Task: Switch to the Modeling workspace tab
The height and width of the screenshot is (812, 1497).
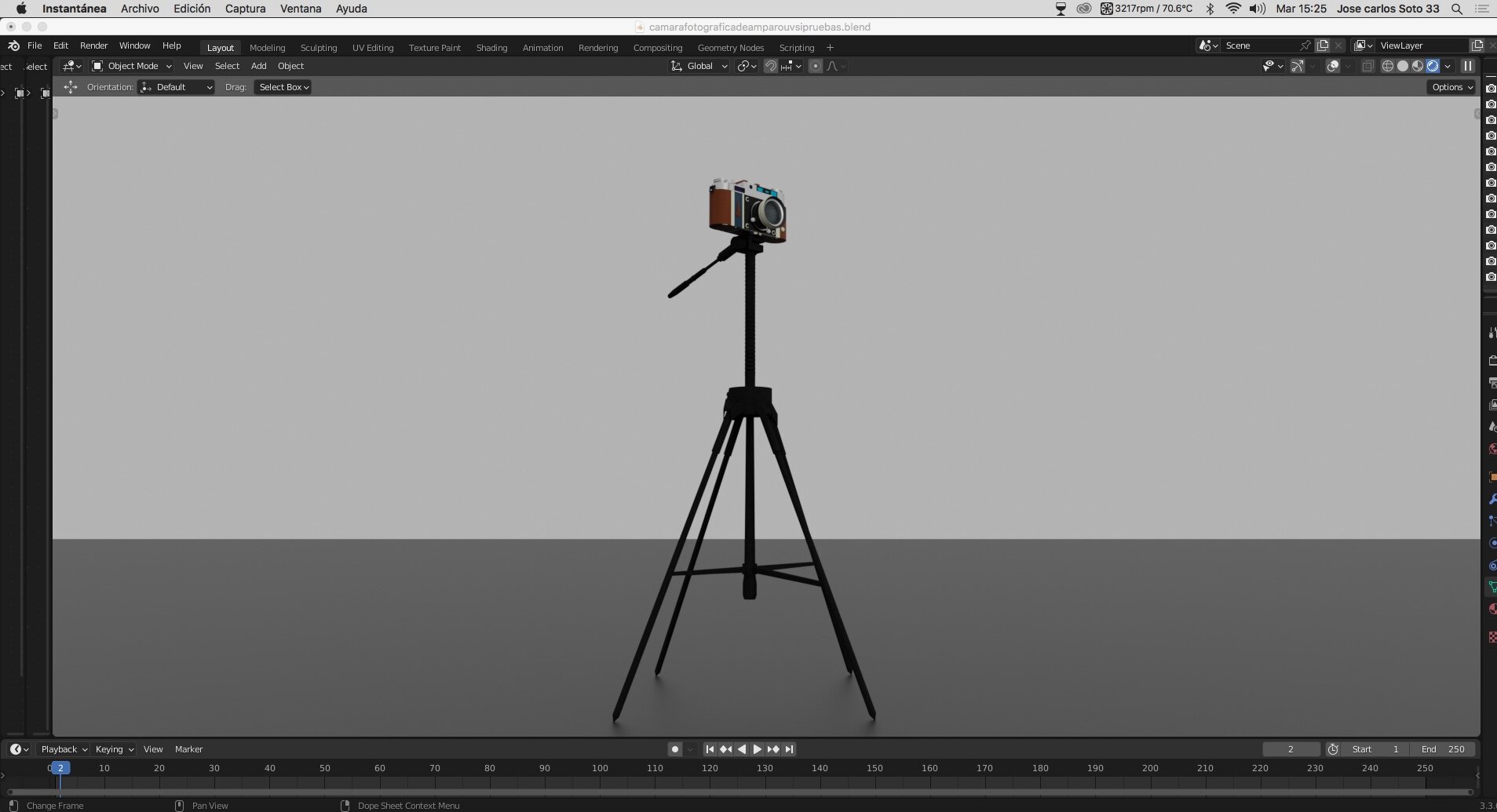Action: [x=267, y=48]
